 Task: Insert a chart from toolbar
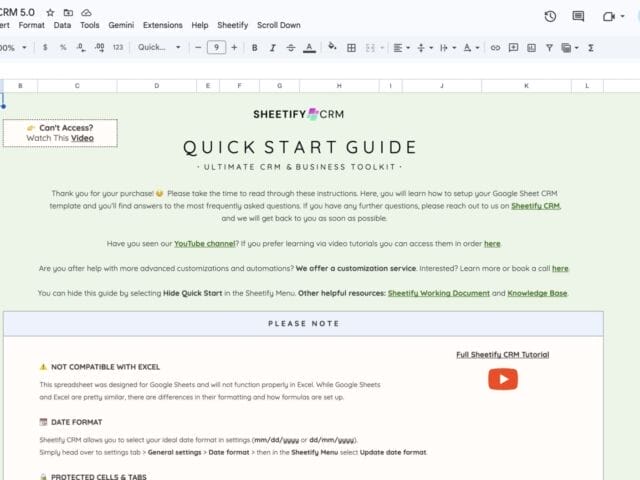click(531, 48)
